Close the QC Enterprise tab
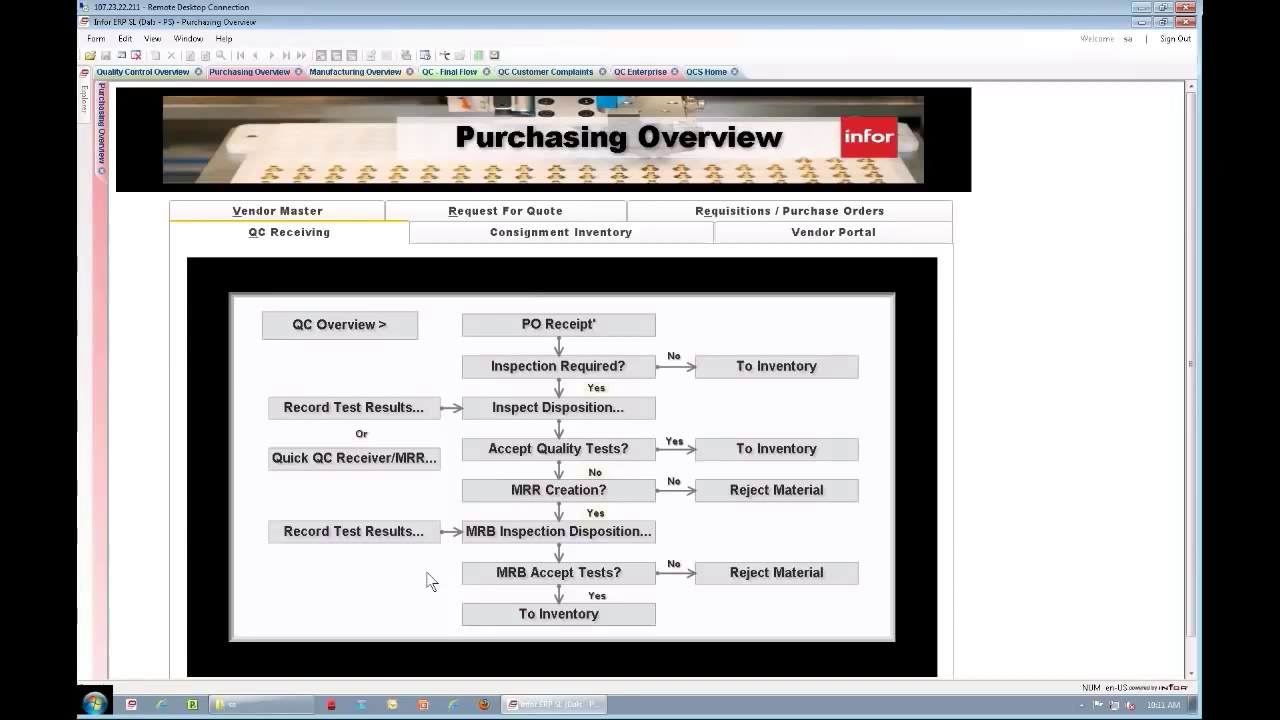 pyautogui.click(x=675, y=72)
